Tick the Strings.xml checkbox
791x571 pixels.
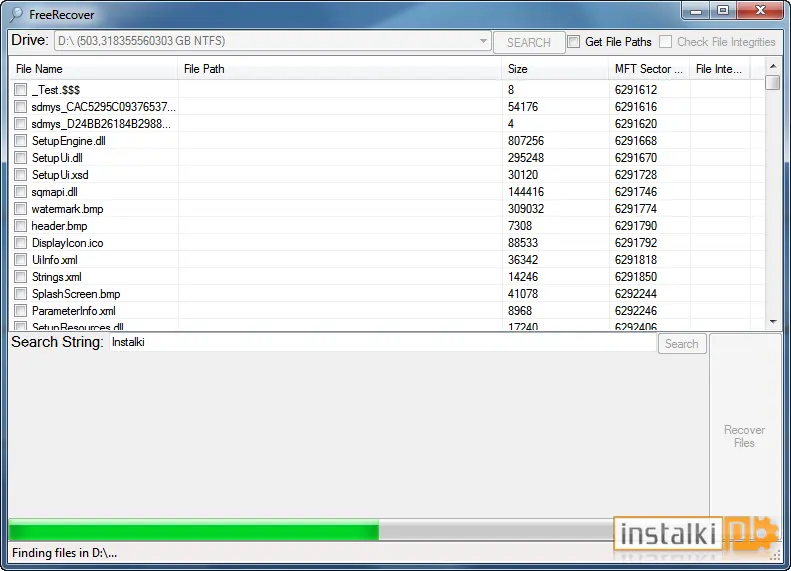[x=20, y=277]
